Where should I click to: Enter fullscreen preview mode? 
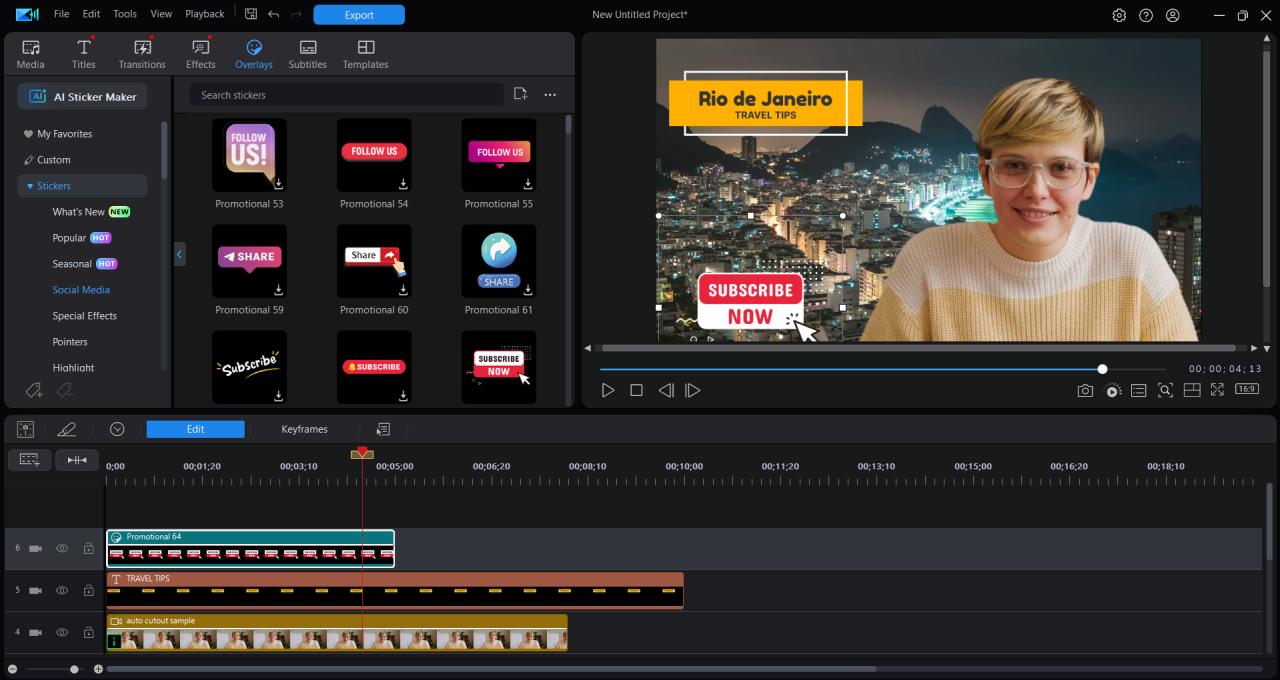tap(1218, 390)
